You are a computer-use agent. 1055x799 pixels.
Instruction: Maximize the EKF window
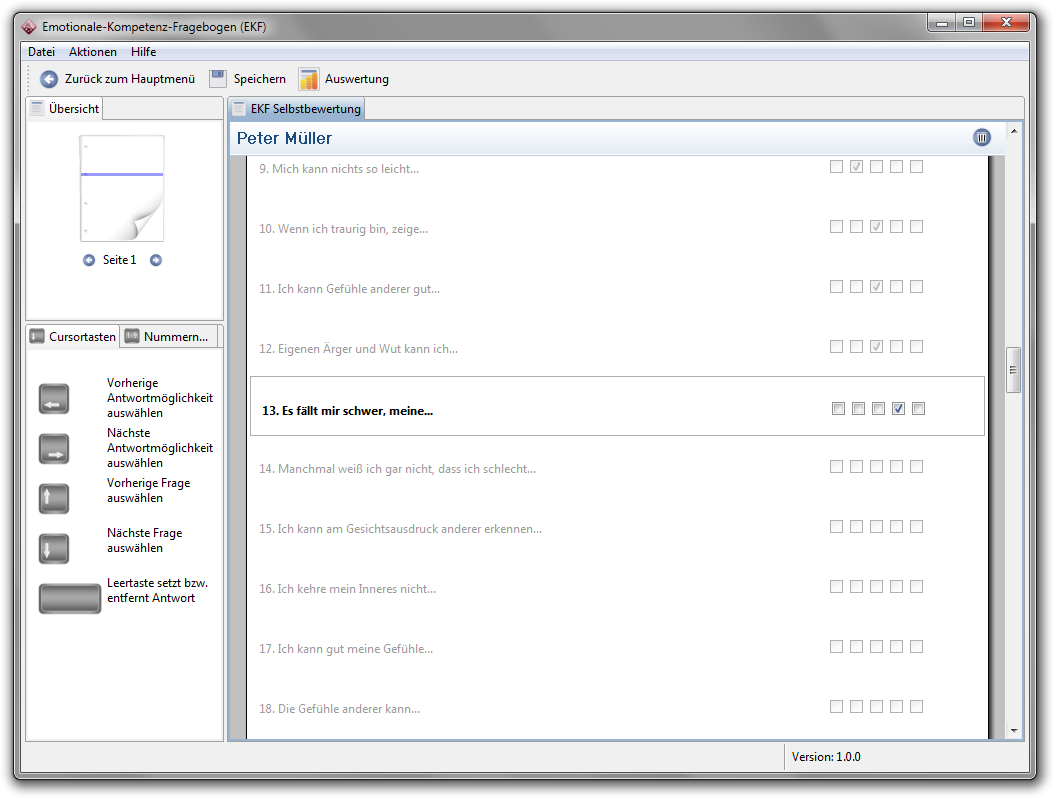pos(969,22)
